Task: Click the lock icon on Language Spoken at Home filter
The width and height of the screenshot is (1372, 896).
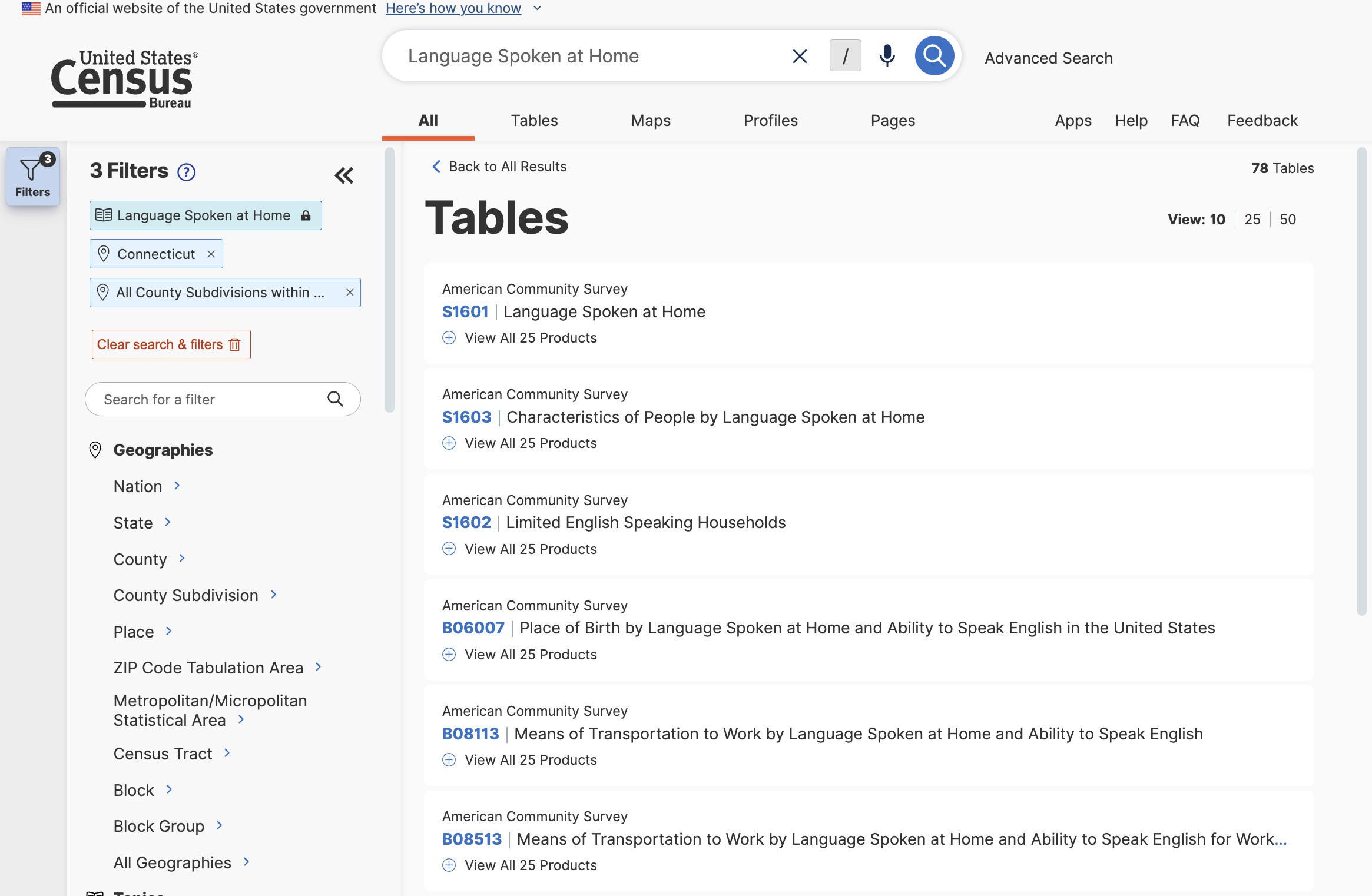Action: [305, 215]
